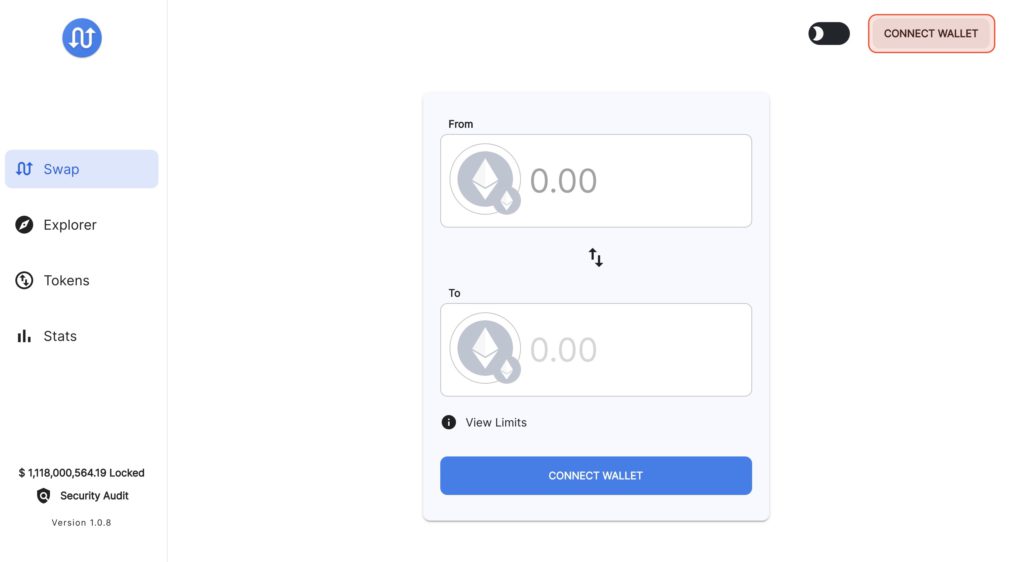This screenshot has height=562, width=1024.
Task: Click the Explorer compass icon
Action: [24, 225]
